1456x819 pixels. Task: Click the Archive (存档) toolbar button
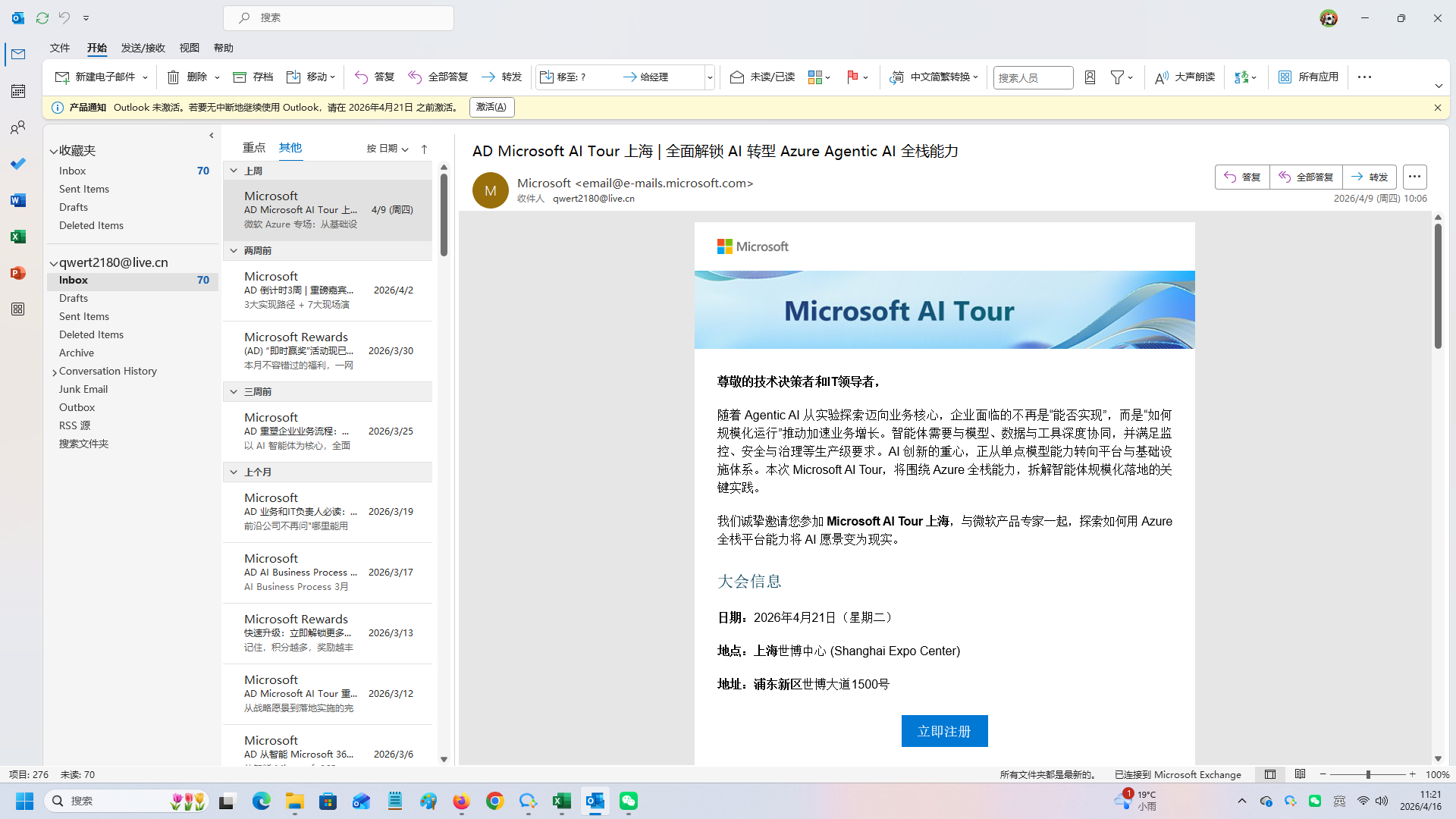coord(253,77)
